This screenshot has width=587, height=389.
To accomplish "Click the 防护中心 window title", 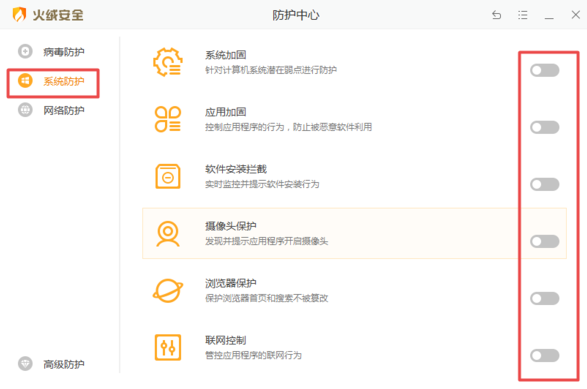I will (x=296, y=15).
